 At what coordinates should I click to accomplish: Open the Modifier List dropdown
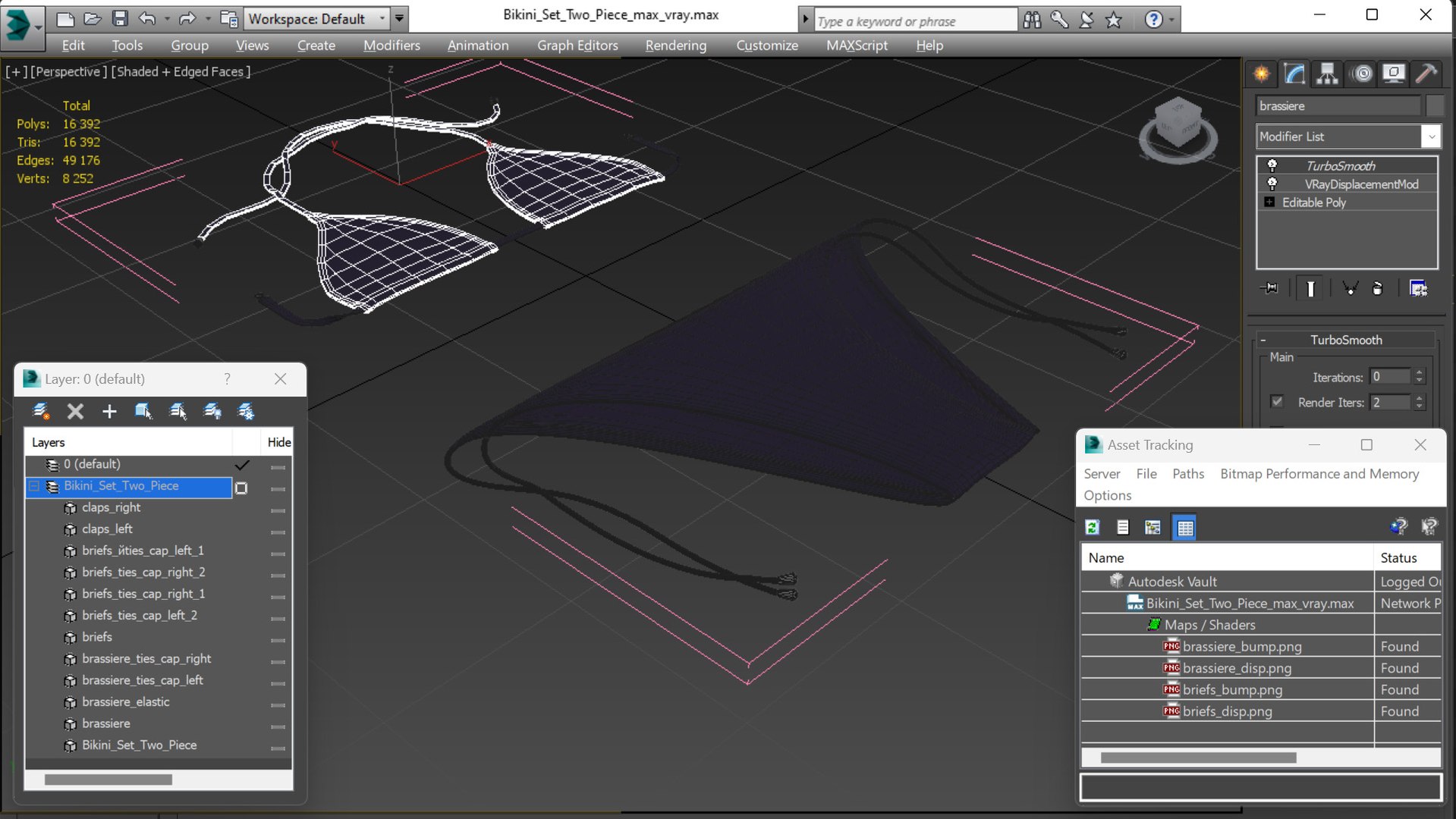(1431, 136)
